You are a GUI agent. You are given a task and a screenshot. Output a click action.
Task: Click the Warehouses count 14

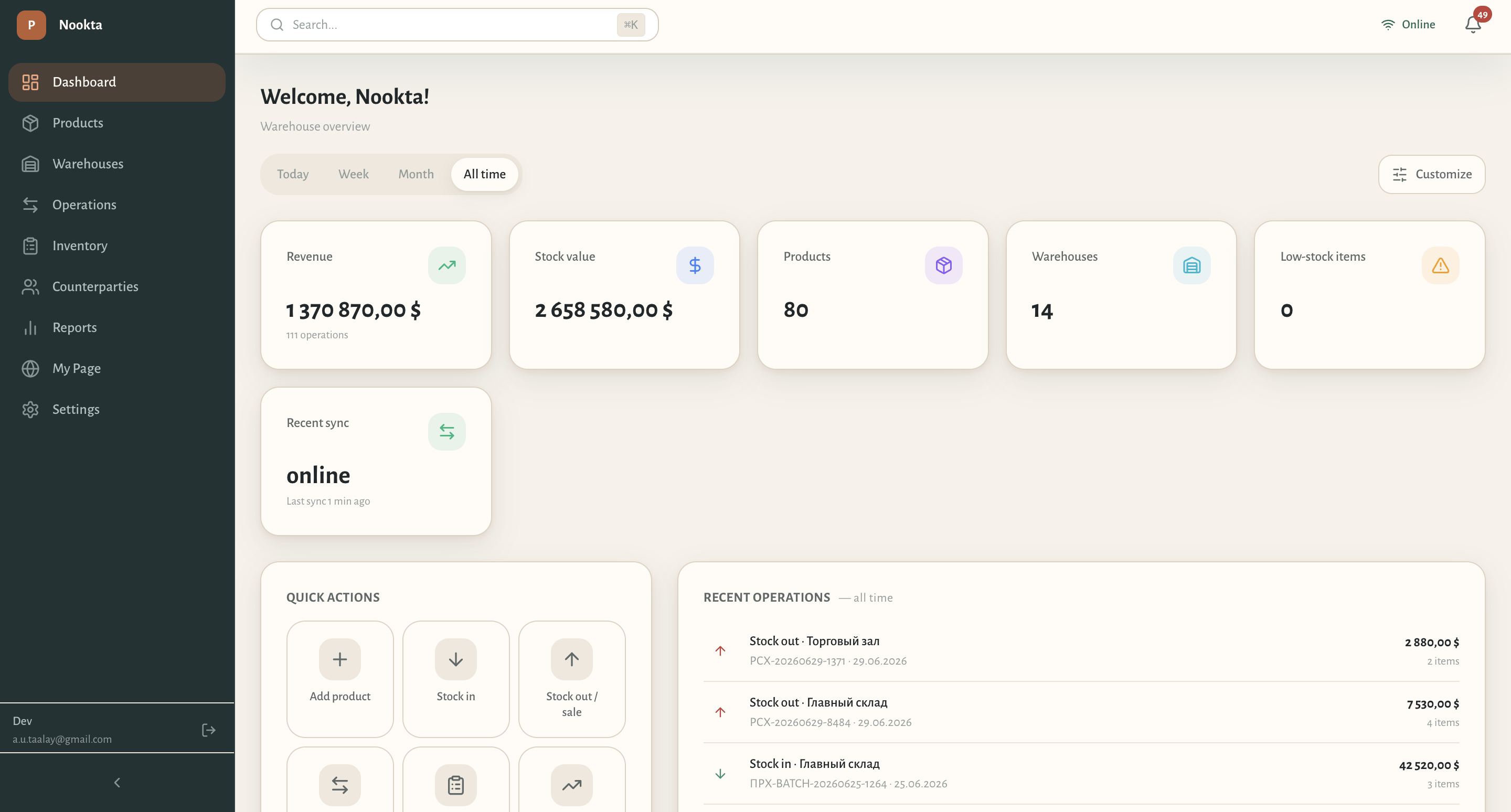pyautogui.click(x=1042, y=310)
